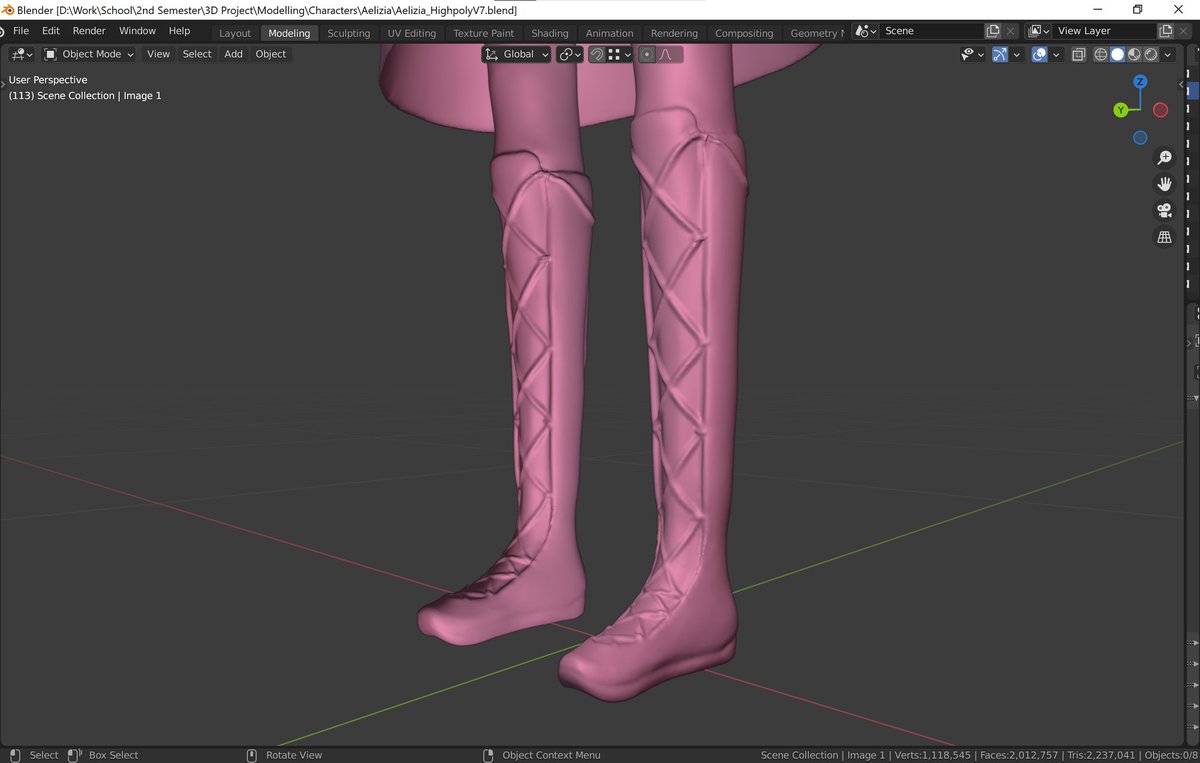
Task: Open the scene browse icon dropdown
Action: click(866, 31)
